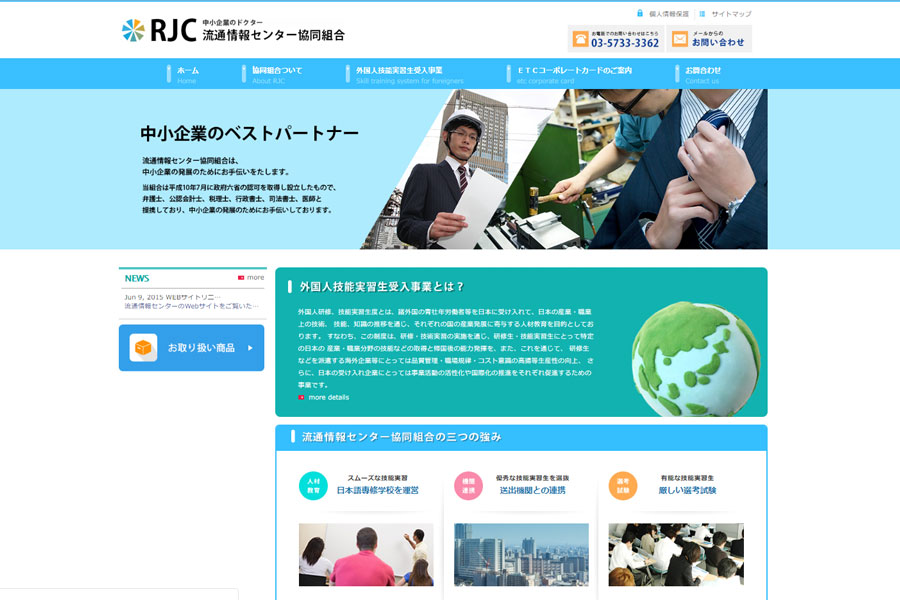Click the padlock icon beside 個人情報保護

pos(640,14)
